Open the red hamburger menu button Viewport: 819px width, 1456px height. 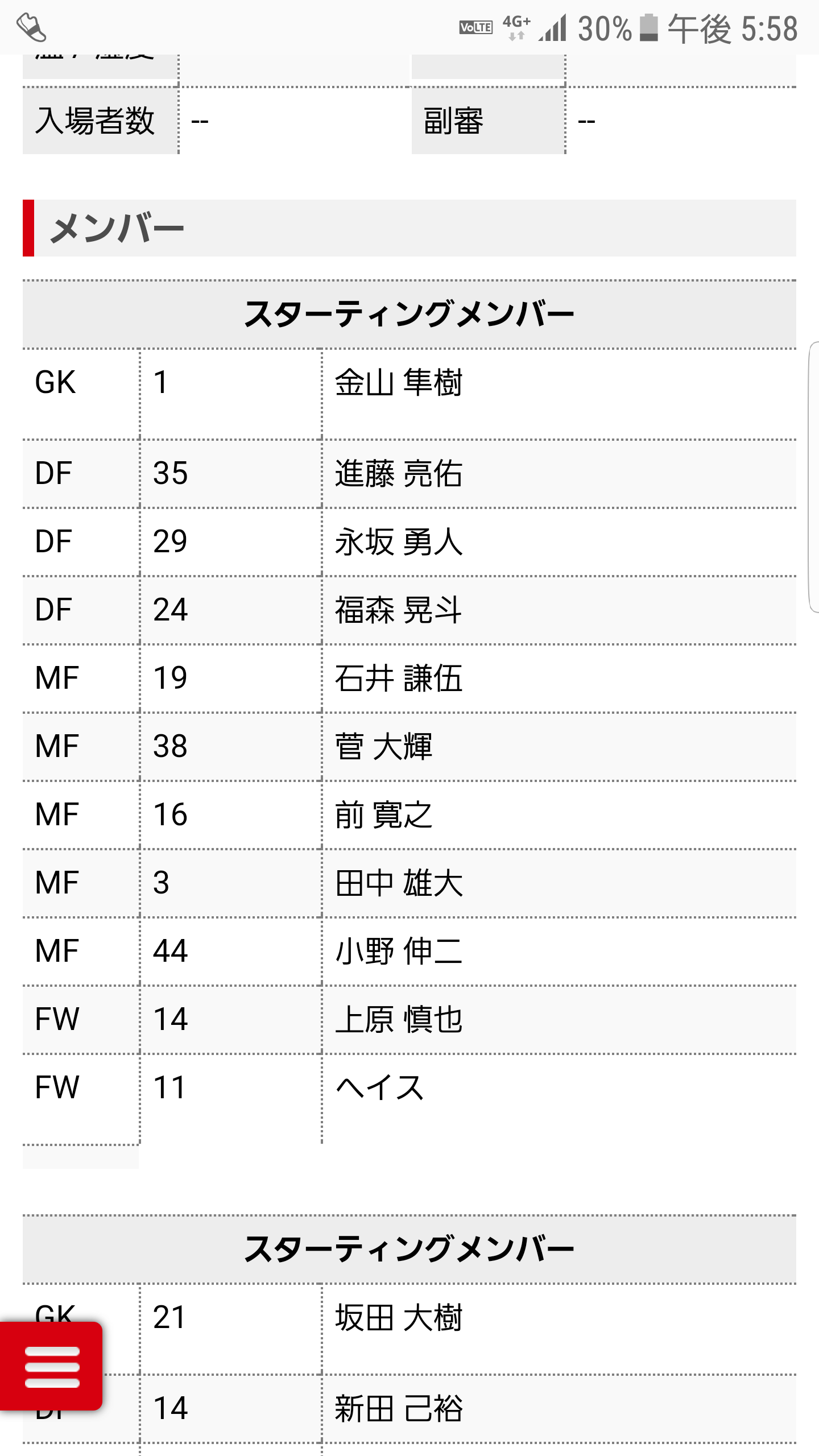[51, 1367]
